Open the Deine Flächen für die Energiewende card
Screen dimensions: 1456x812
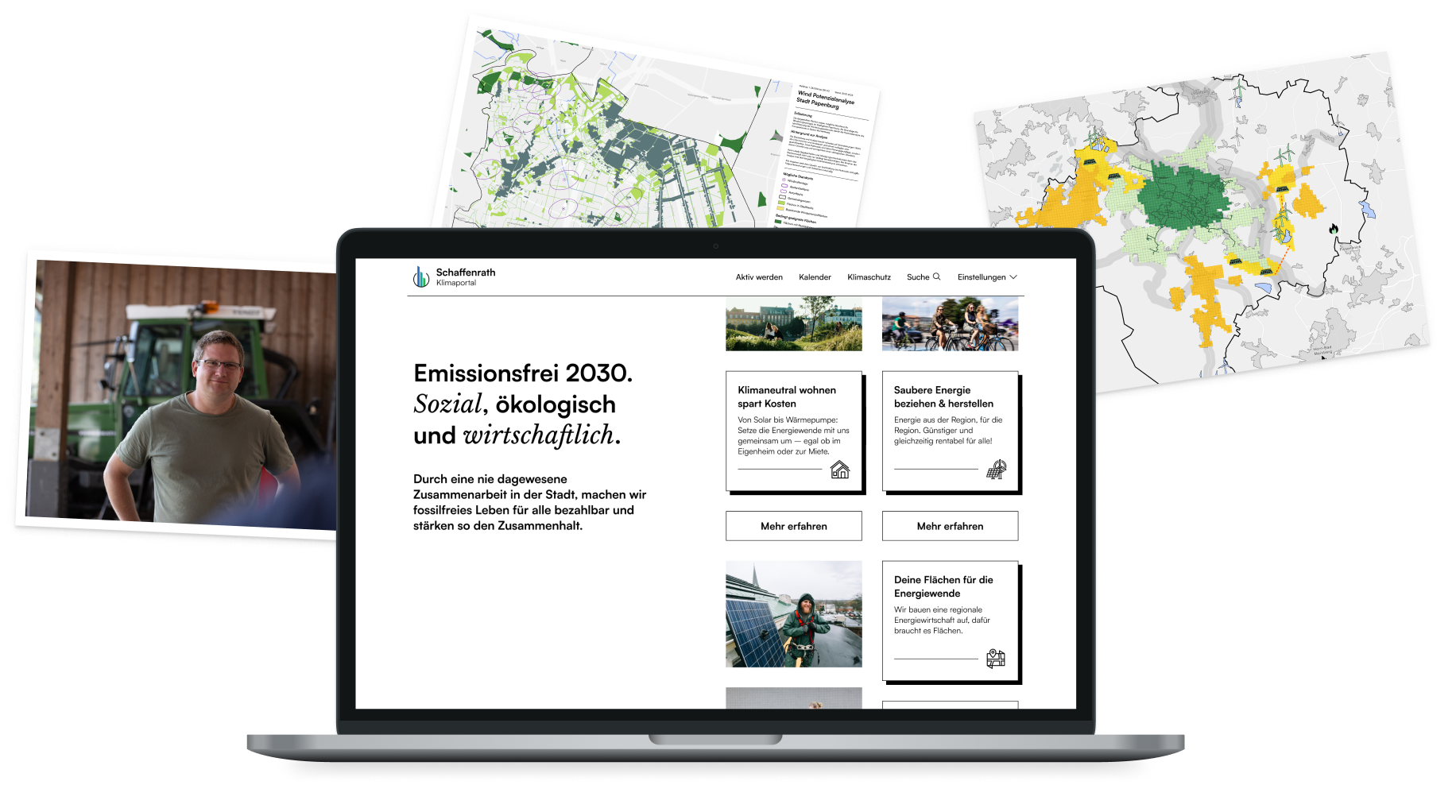tap(951, 622)
